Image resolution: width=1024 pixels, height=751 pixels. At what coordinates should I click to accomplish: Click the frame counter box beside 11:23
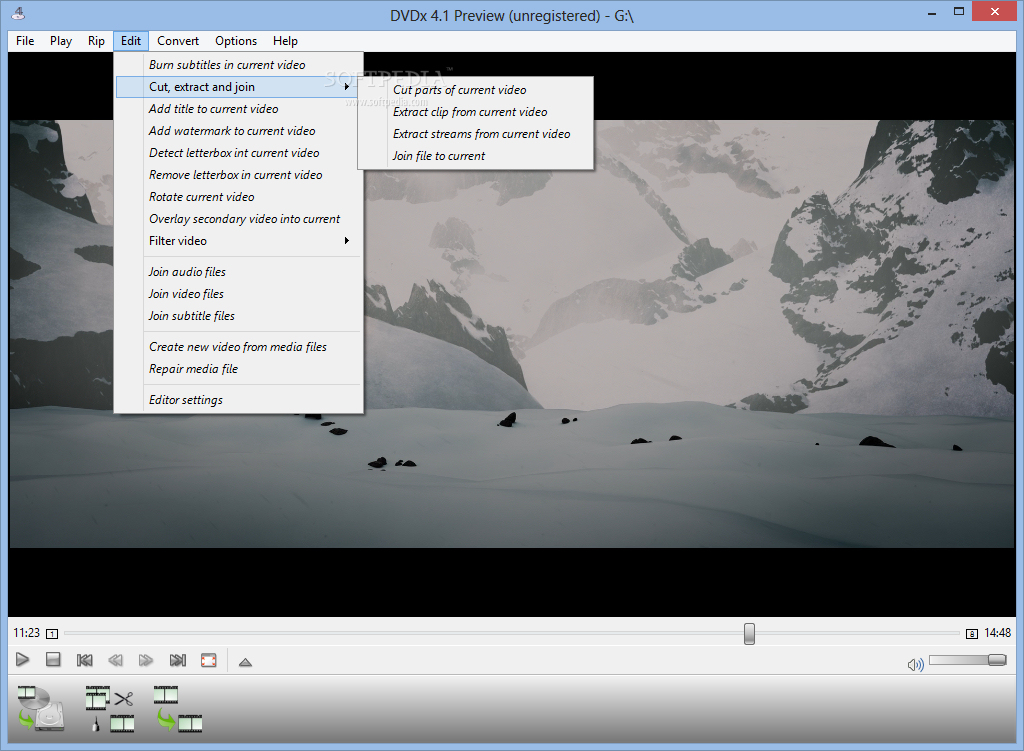coord(50,633)
